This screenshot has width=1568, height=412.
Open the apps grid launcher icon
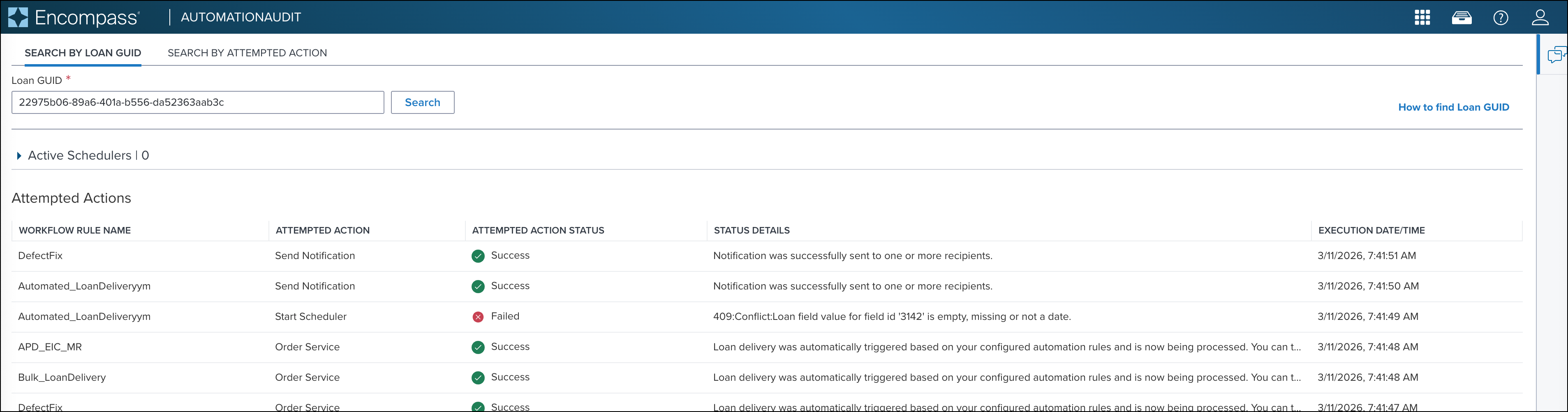pyautogui.click(x=1422, y=18)
